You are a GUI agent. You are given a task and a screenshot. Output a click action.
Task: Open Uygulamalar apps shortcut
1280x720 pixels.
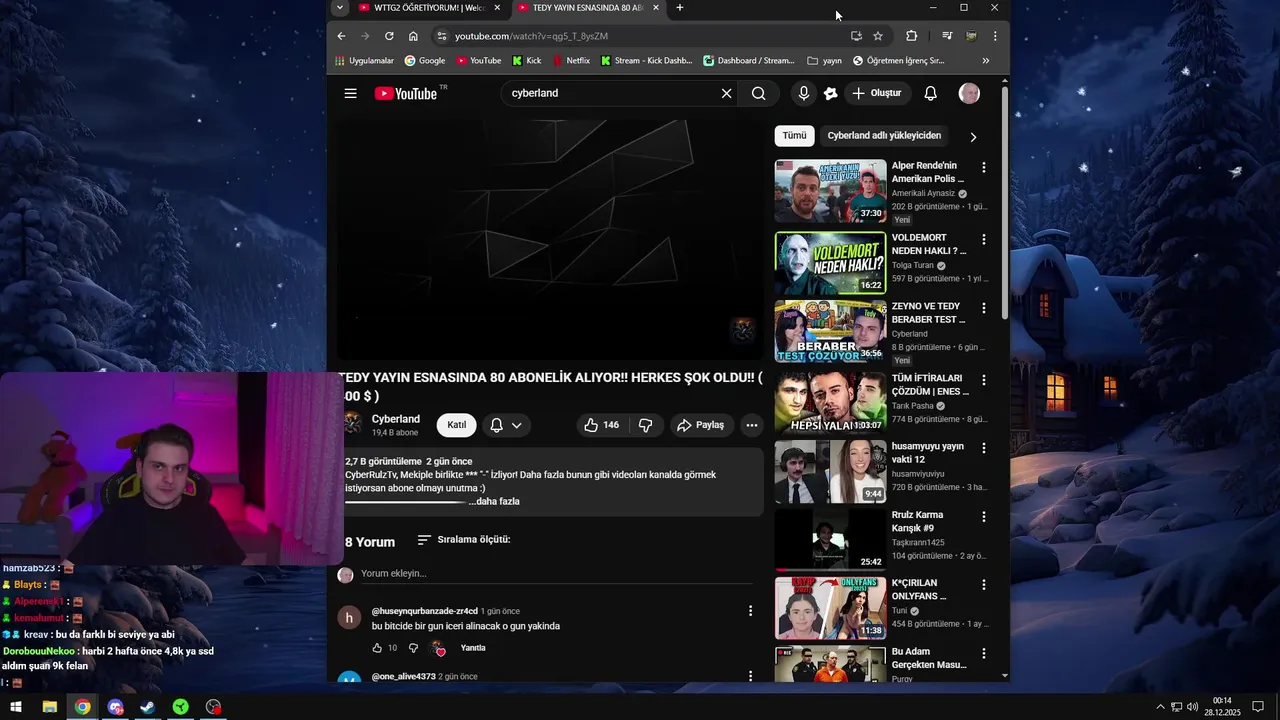363,61
